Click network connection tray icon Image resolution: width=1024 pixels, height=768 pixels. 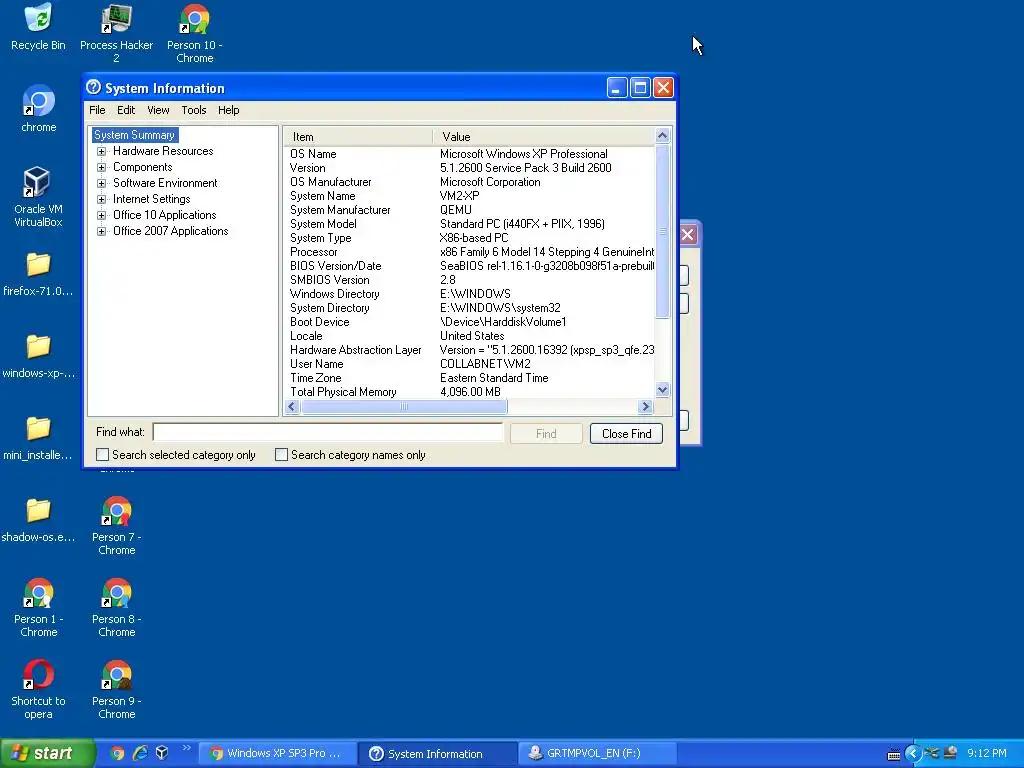(932, 753)
